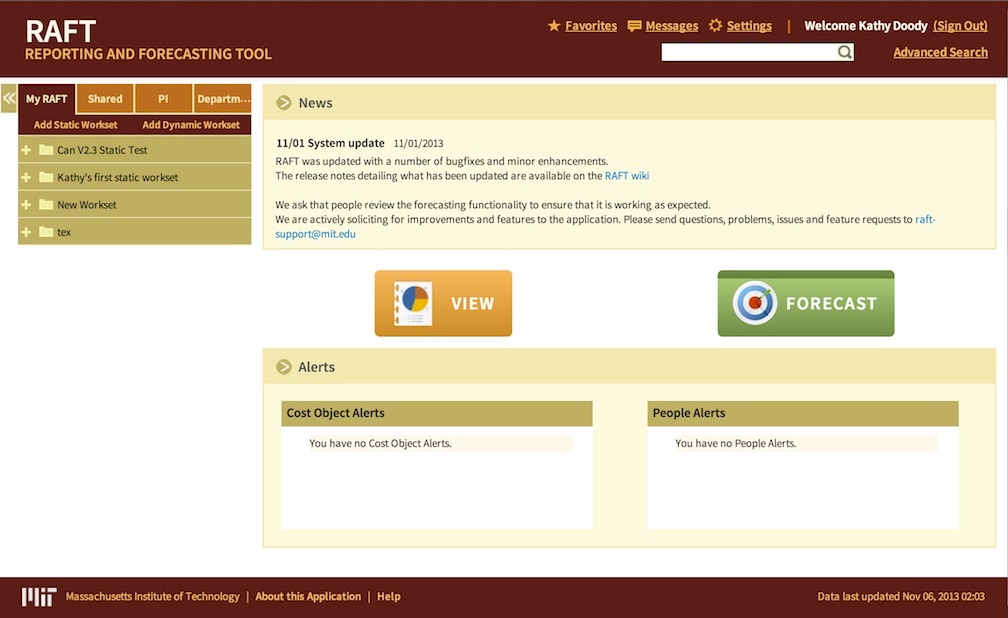Click the folder icon for Kathy's first static workset
The image size is (1008, 618).
coord(46,177)
